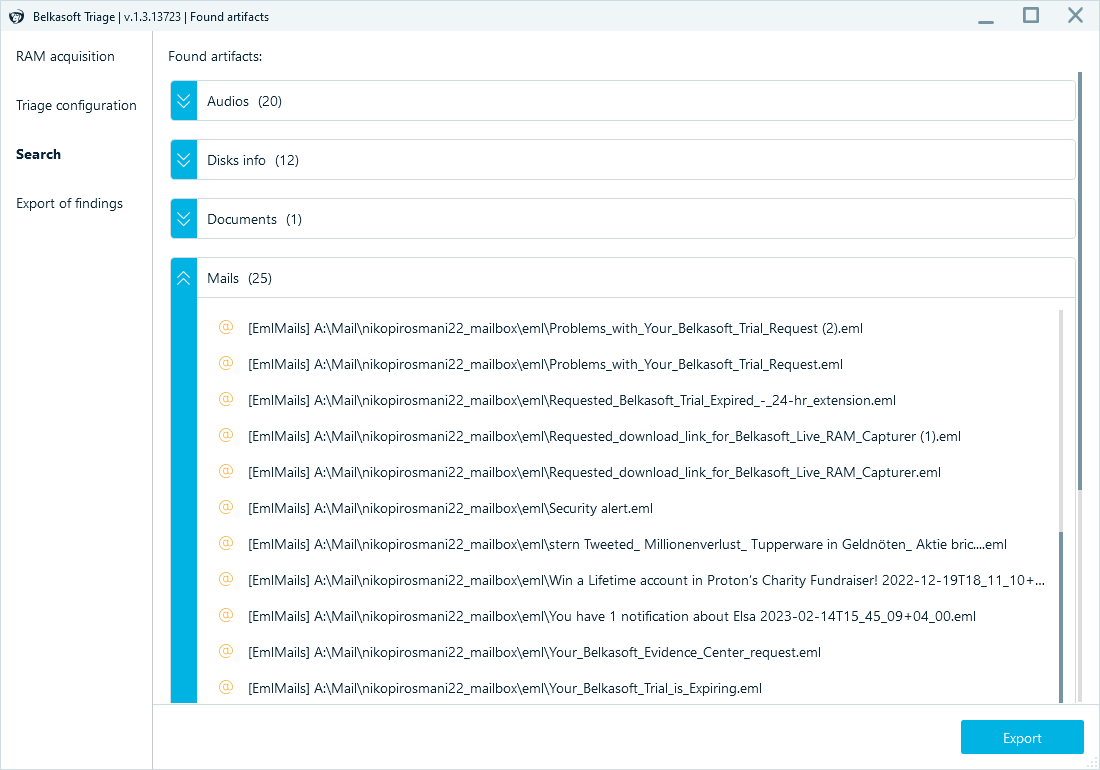
Task: Select the Problems_with_Your_Belkasoft_Trial_Request.eml entry
Action: [545, 363]
